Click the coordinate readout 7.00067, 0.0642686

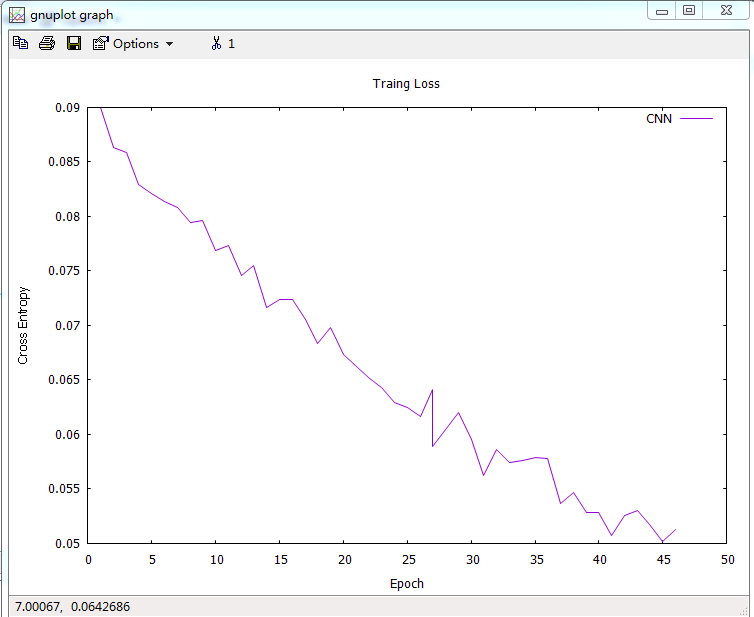(x=73, y=606)
